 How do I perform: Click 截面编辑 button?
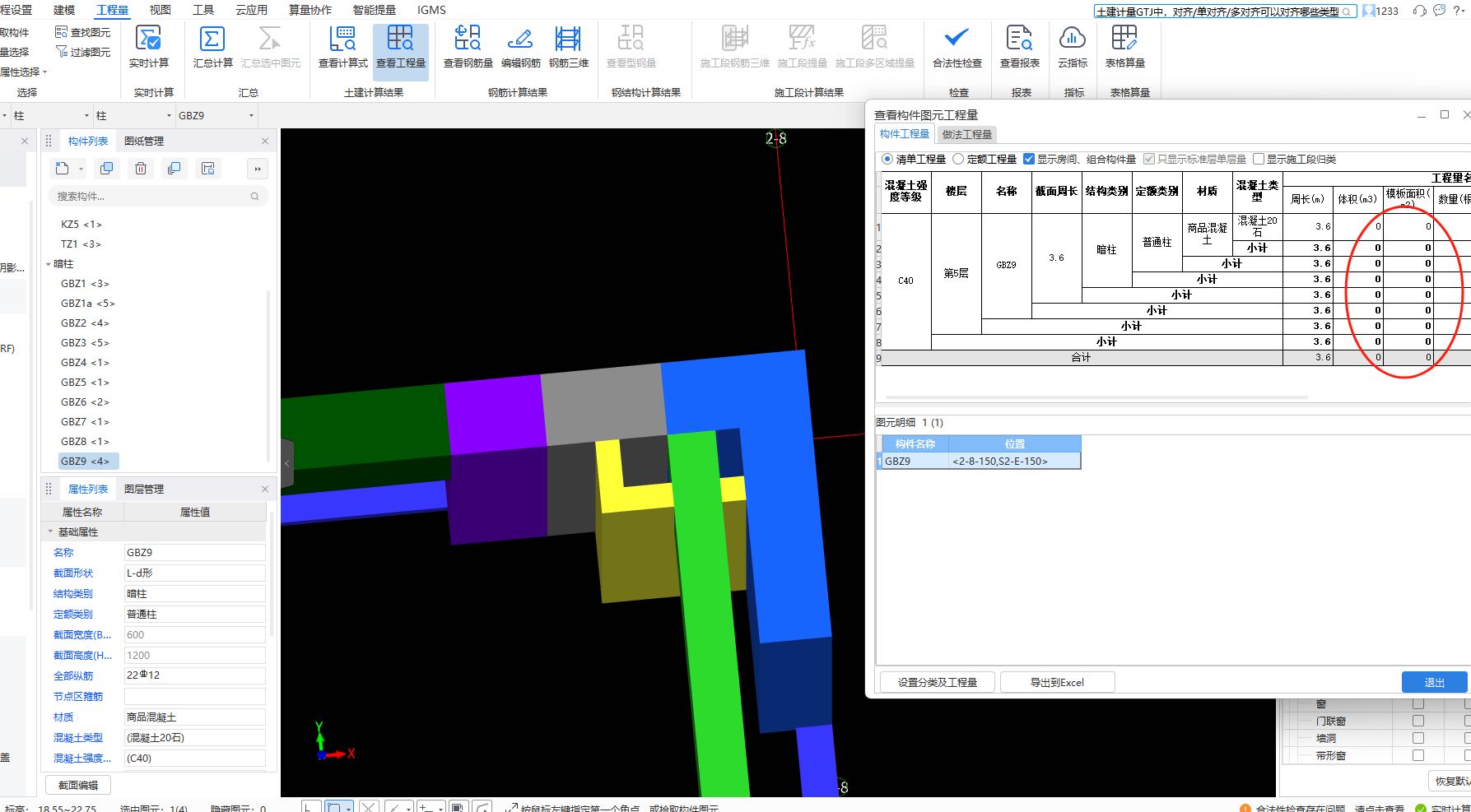78,785
